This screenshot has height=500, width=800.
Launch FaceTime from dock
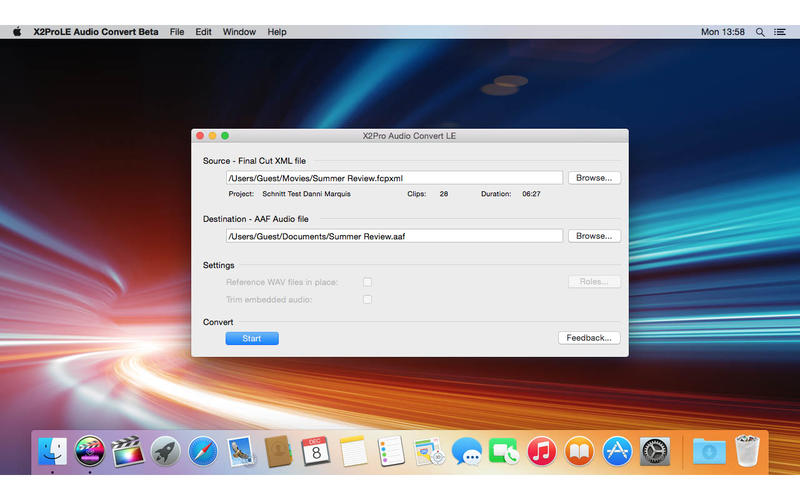504,451
